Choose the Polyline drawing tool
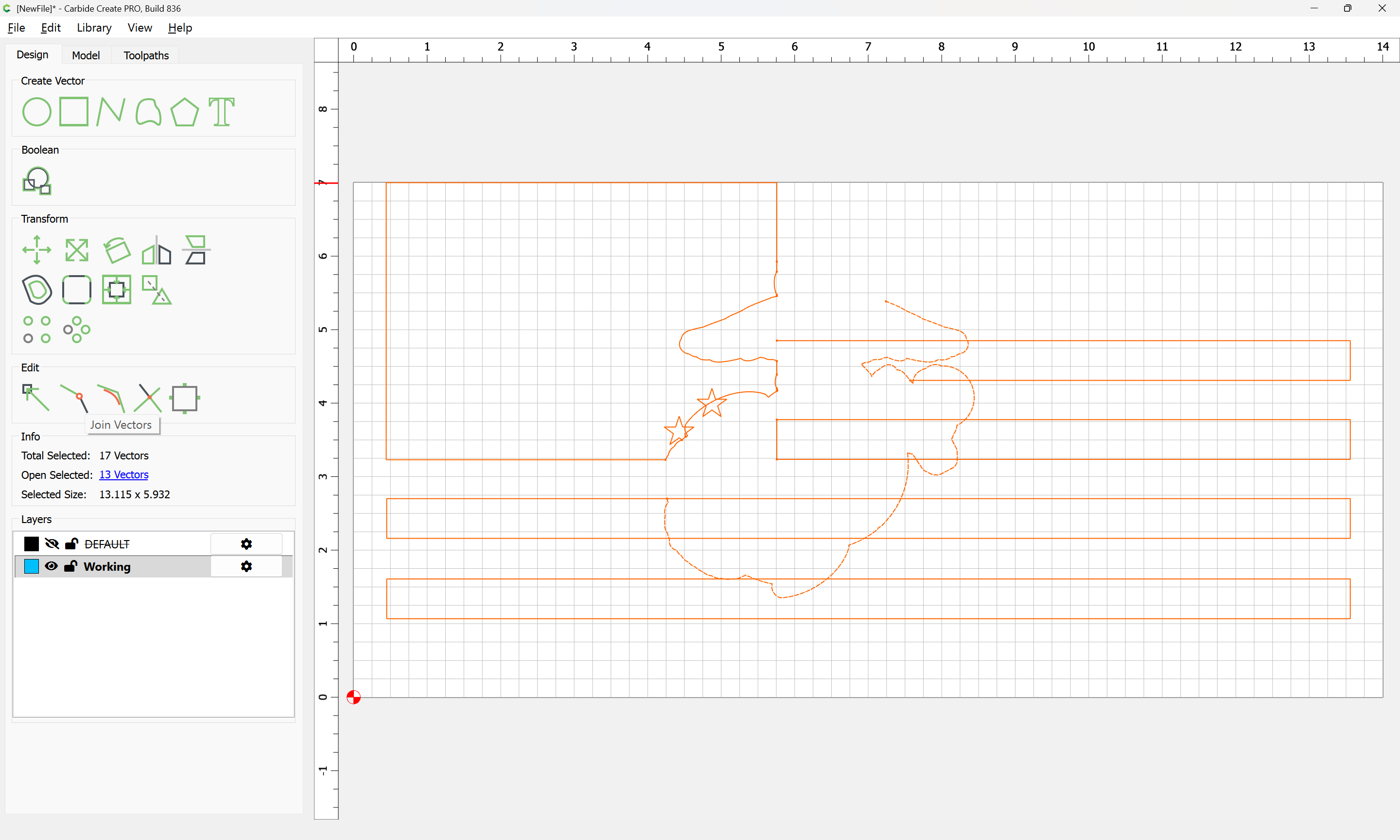The height and width of the screenshot is (840, 1400). click(x=110, y=111)
